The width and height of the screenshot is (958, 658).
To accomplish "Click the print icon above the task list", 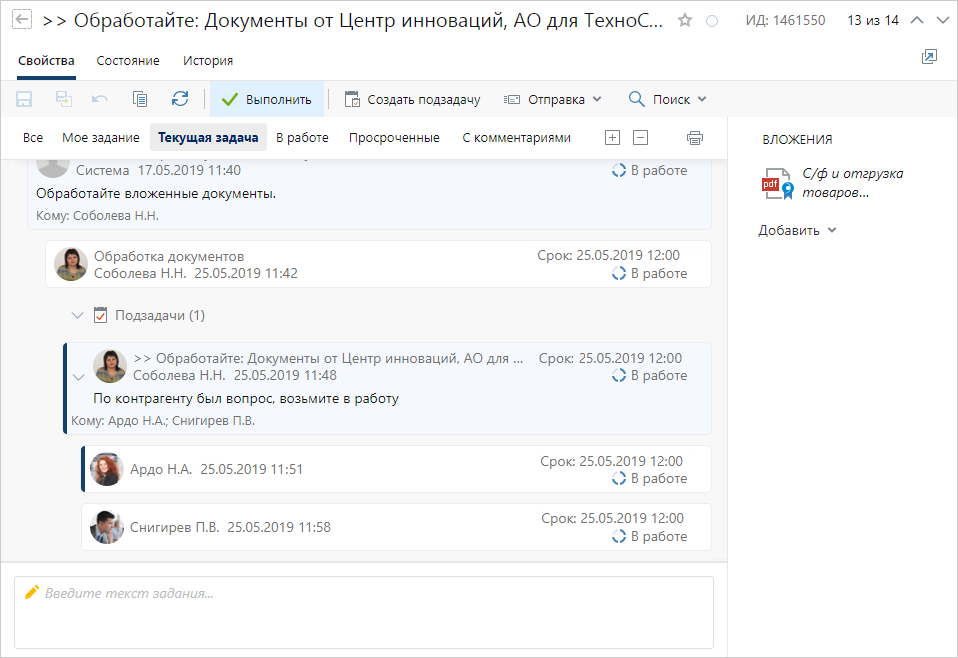I will point(695,138).
